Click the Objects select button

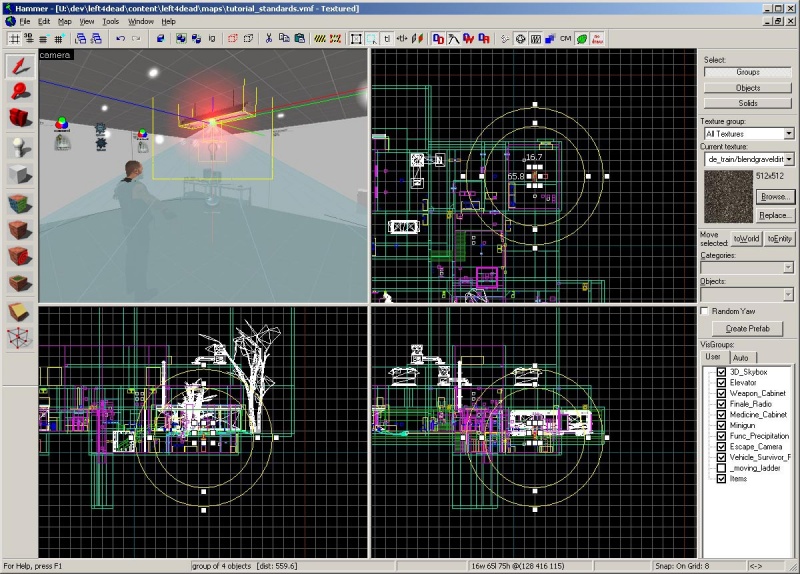click(748, 88)
